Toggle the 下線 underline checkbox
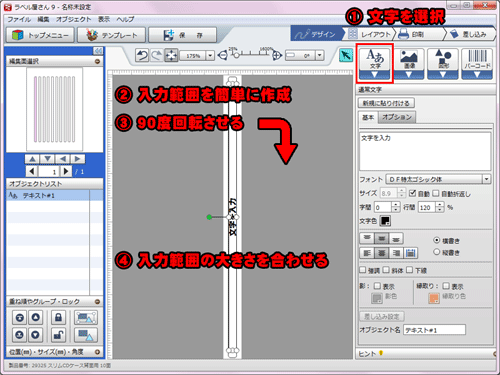The height and width of the screenshot is (375, 500). 410,270
